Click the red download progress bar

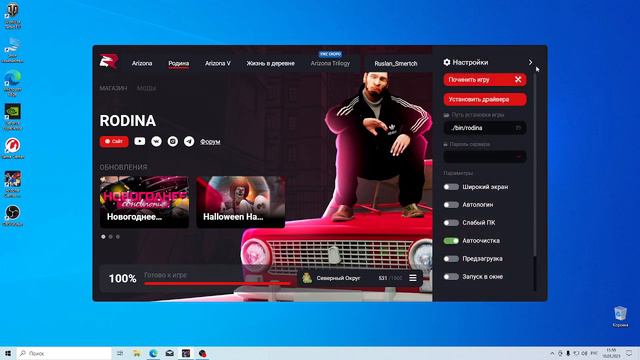click(217, 283)
